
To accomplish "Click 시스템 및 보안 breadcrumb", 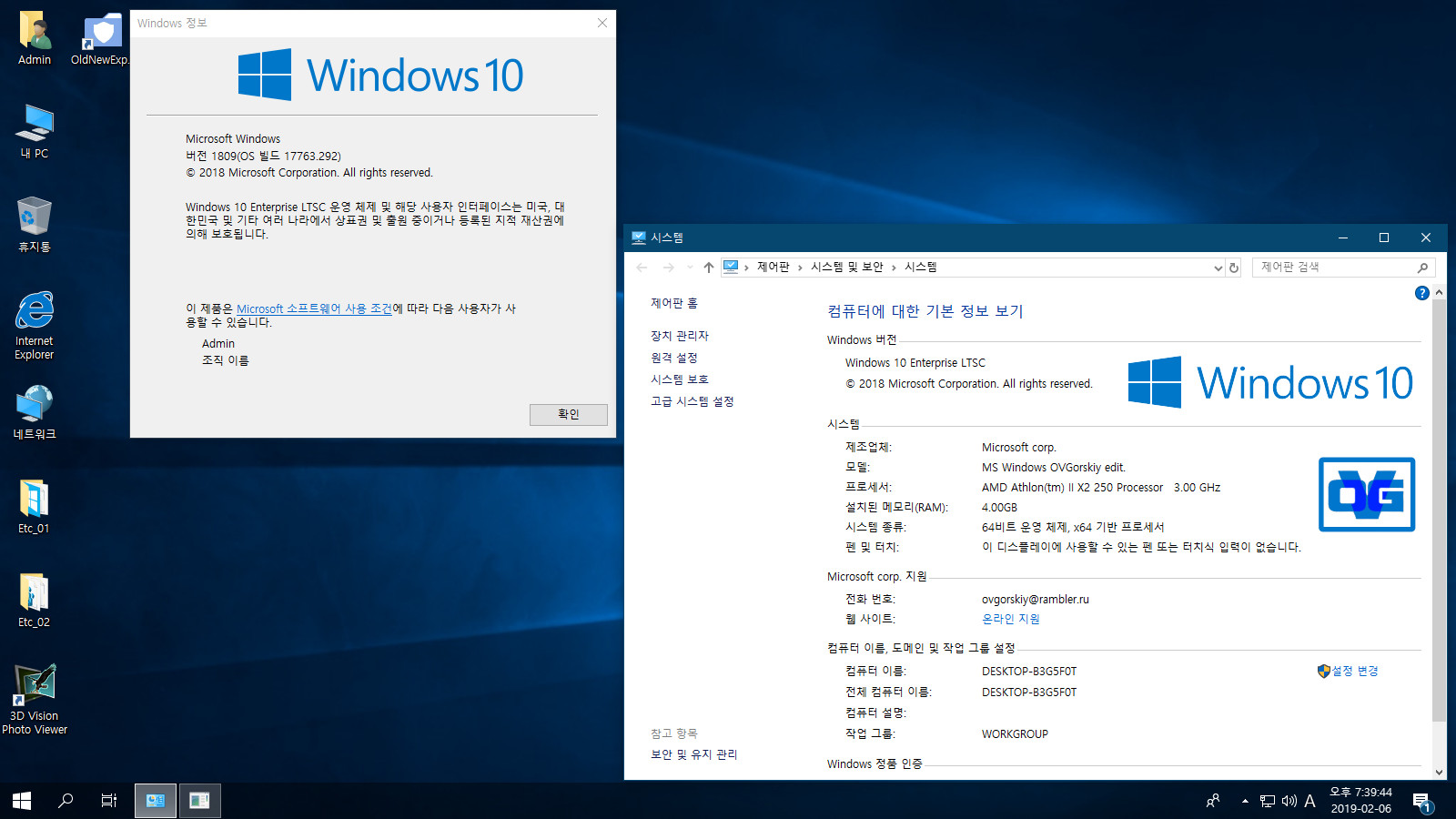I will 847,267.
